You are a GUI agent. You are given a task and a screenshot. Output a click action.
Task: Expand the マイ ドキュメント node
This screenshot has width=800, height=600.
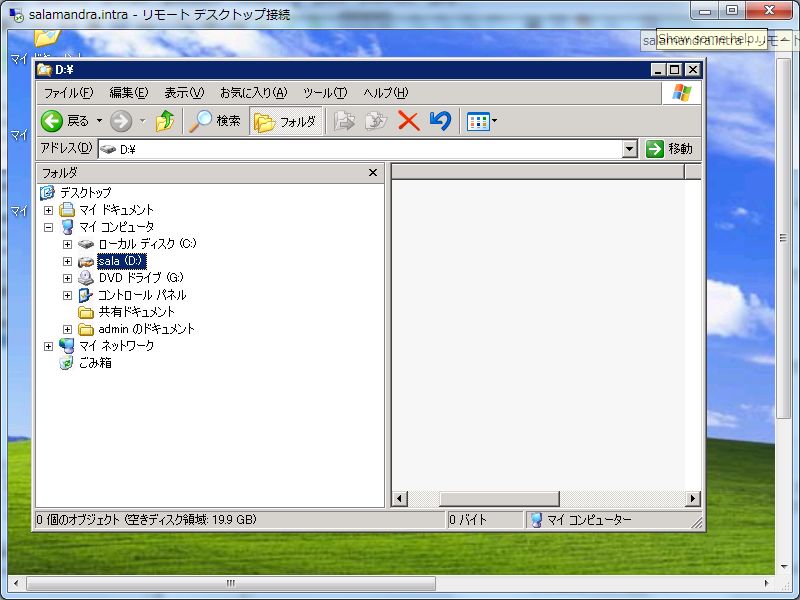(48, 210)
